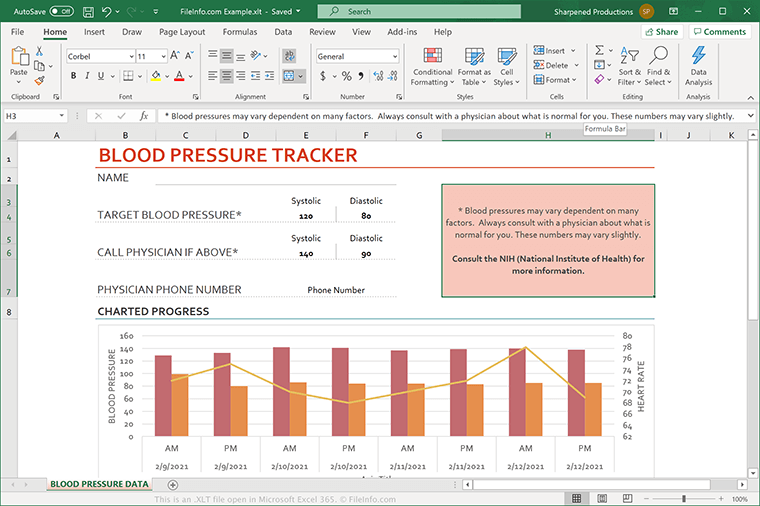Toggle the AutoSave switch
Viewport: 760px width, 506px height.
click(62, 11)
